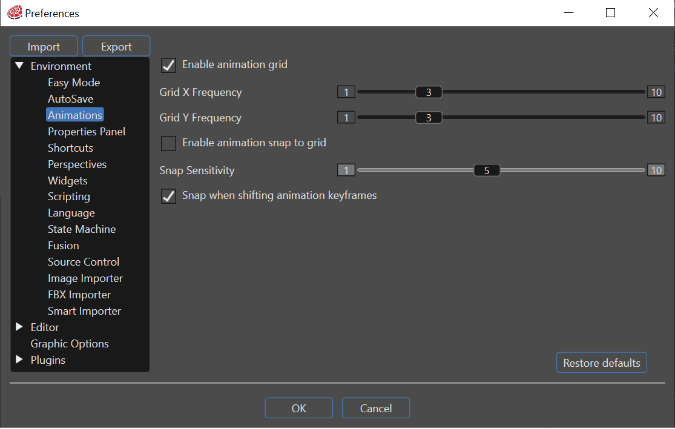Close the Preferences window
Image resolution: width=675 pixels, height=429 pixels.
[653, 12]
